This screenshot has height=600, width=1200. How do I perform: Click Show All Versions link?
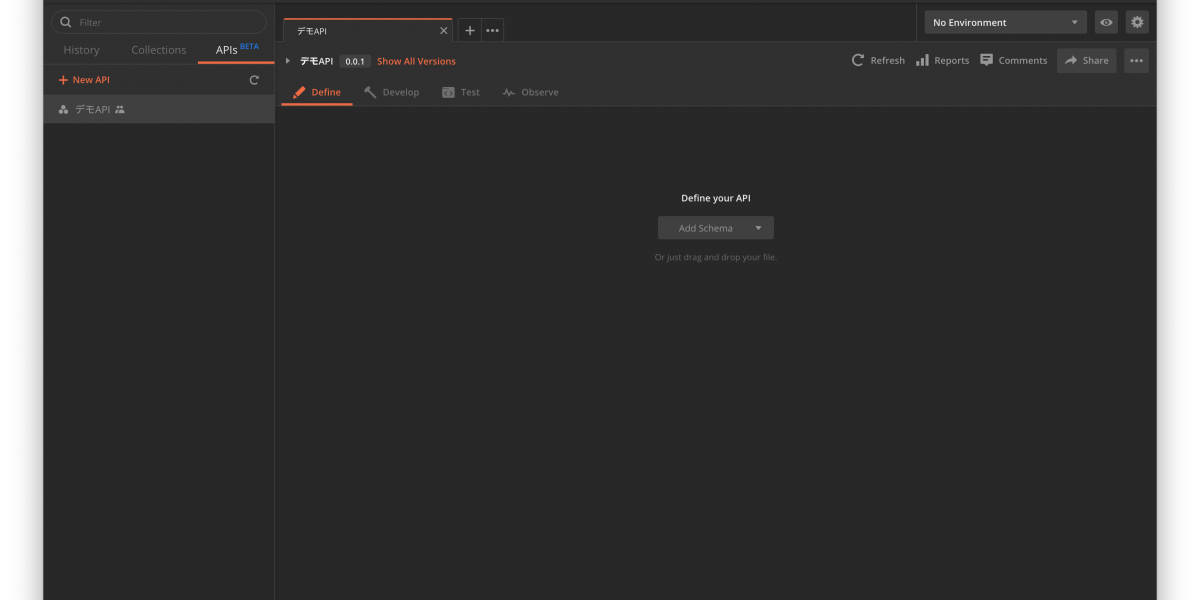click(416, 61)
